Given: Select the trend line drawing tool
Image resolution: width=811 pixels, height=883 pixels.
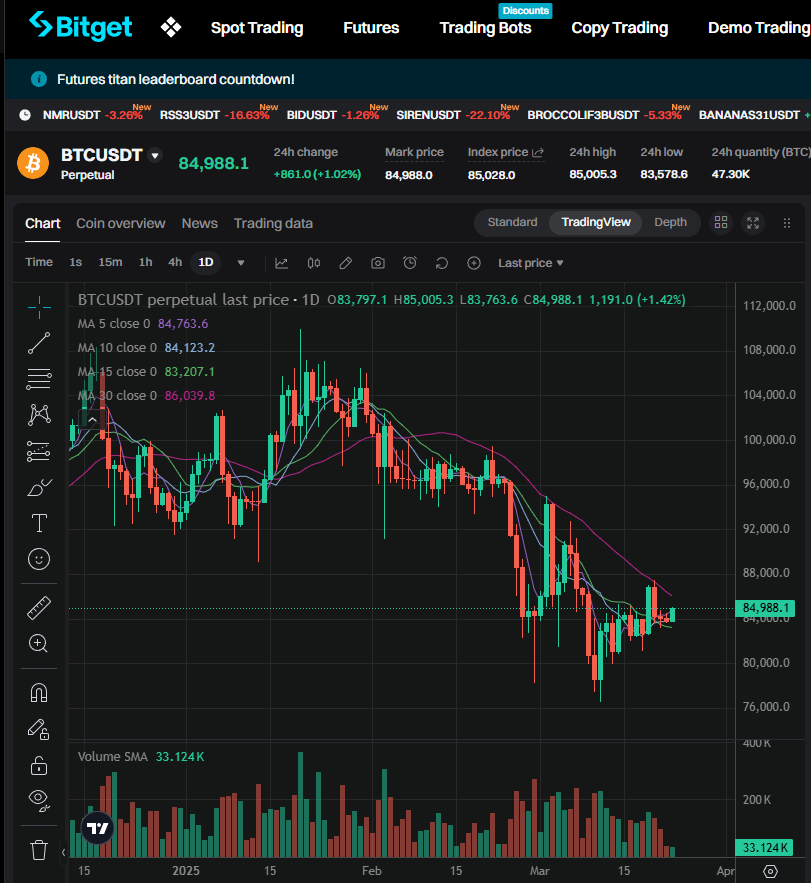Looking at the screenshot, I should click(x=39, y=343).
